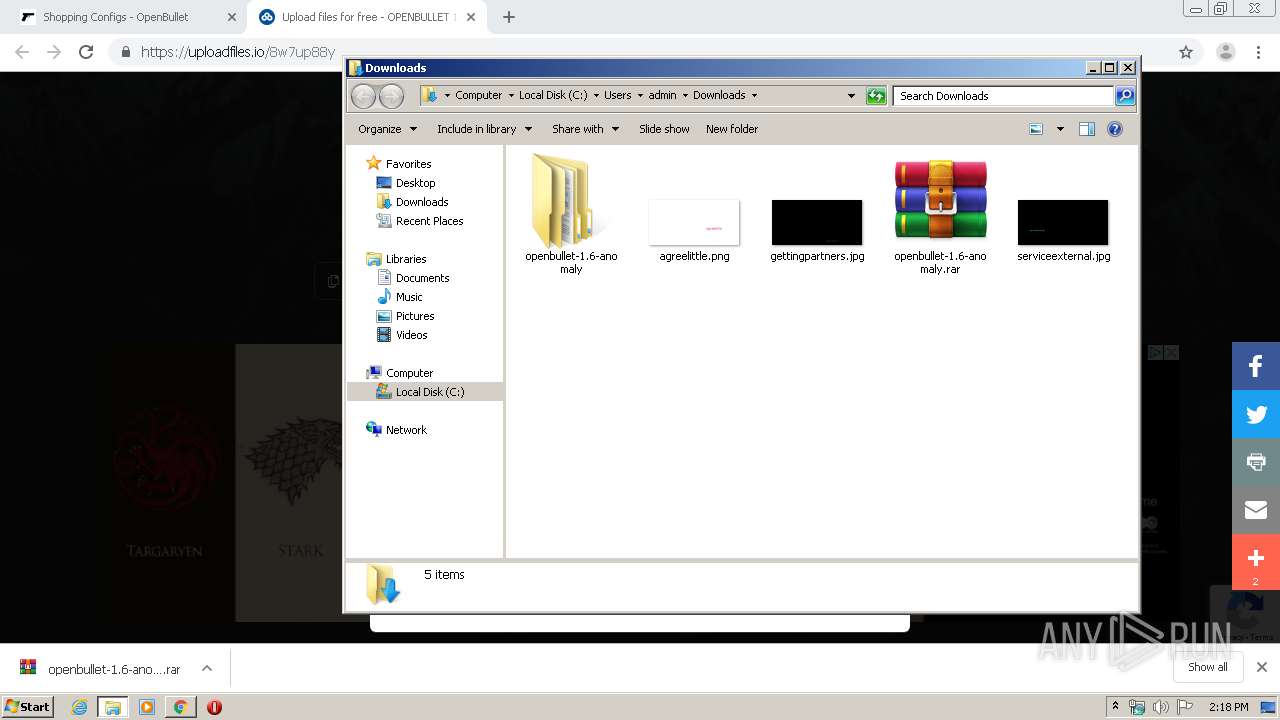This screenshot has height=720, width=1280.
Task: Open the Windows Start menu
Action: pos(28,706)
